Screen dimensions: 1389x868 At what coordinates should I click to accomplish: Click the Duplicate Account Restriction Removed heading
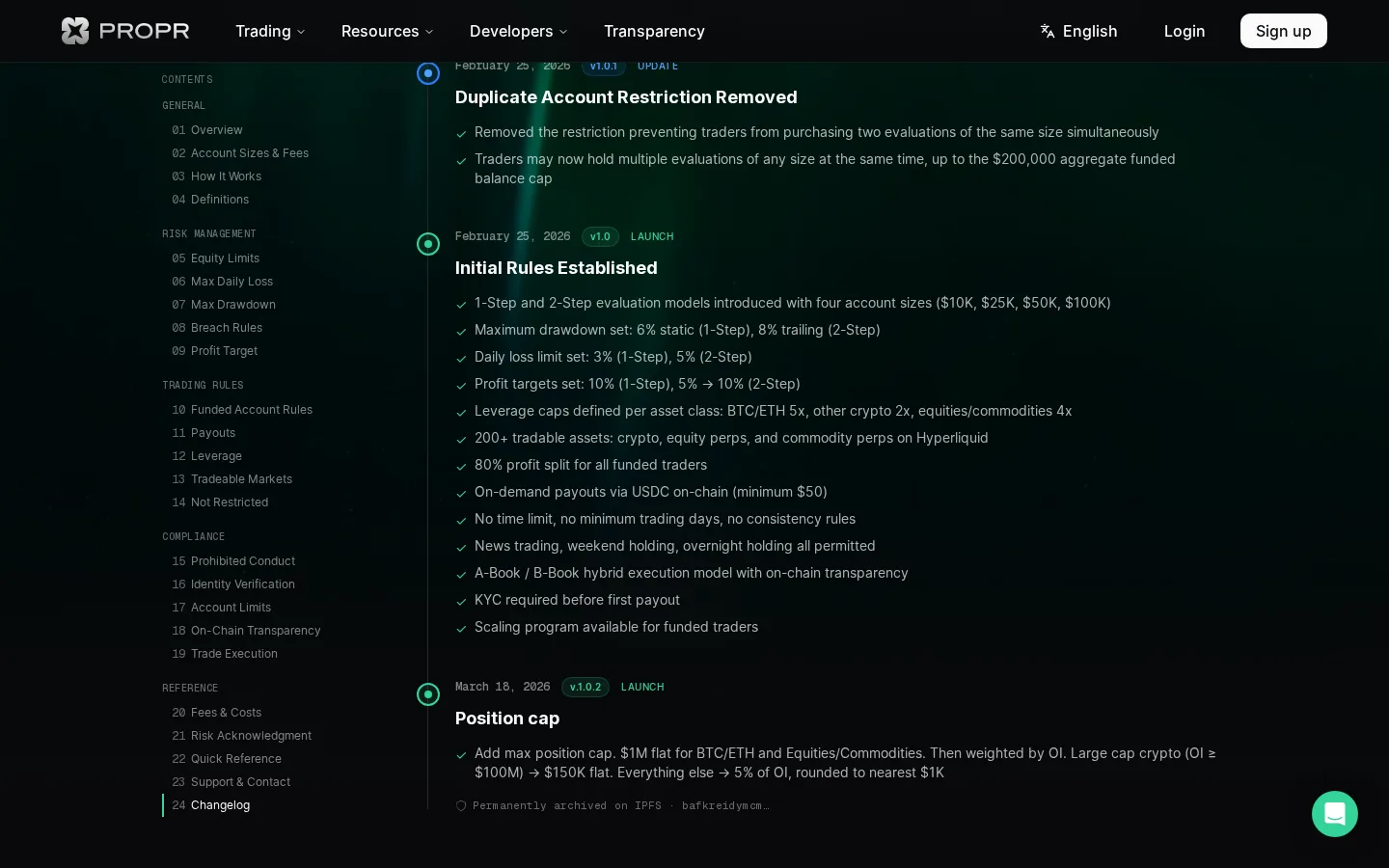(626, 97)
